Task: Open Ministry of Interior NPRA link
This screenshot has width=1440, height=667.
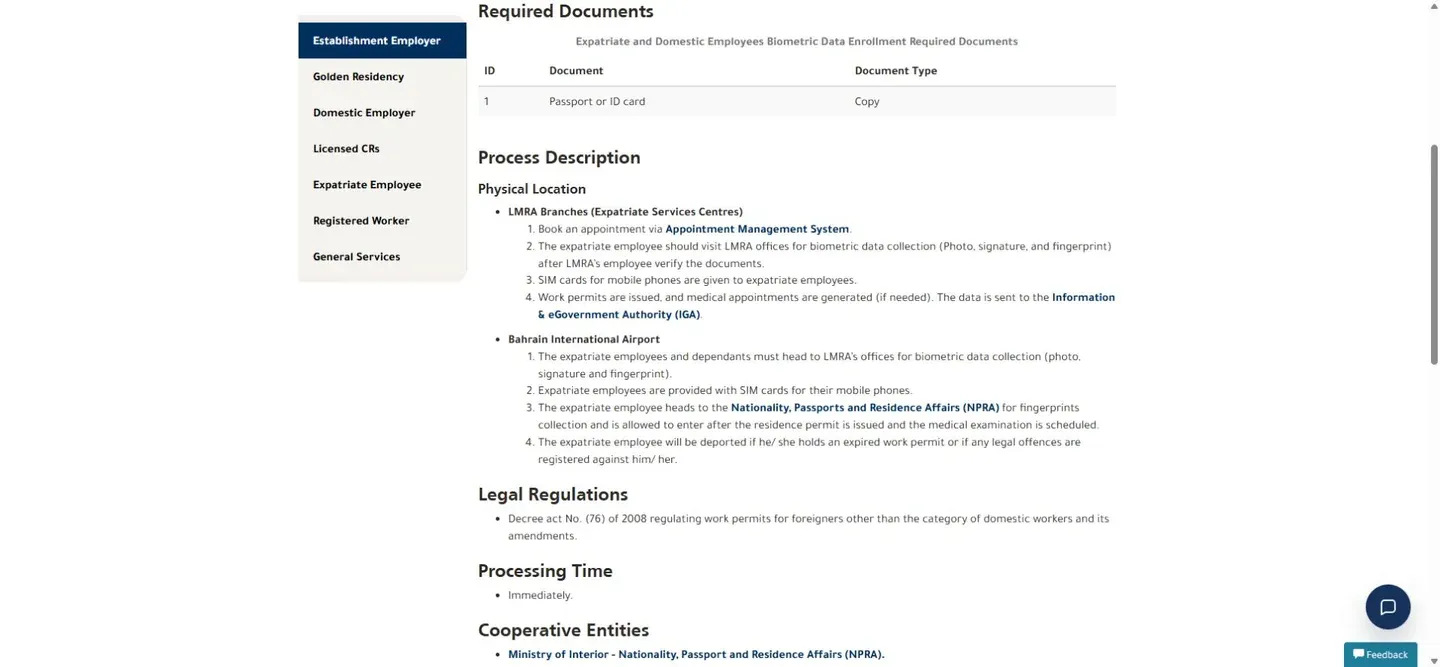Action: coord(696,655)
